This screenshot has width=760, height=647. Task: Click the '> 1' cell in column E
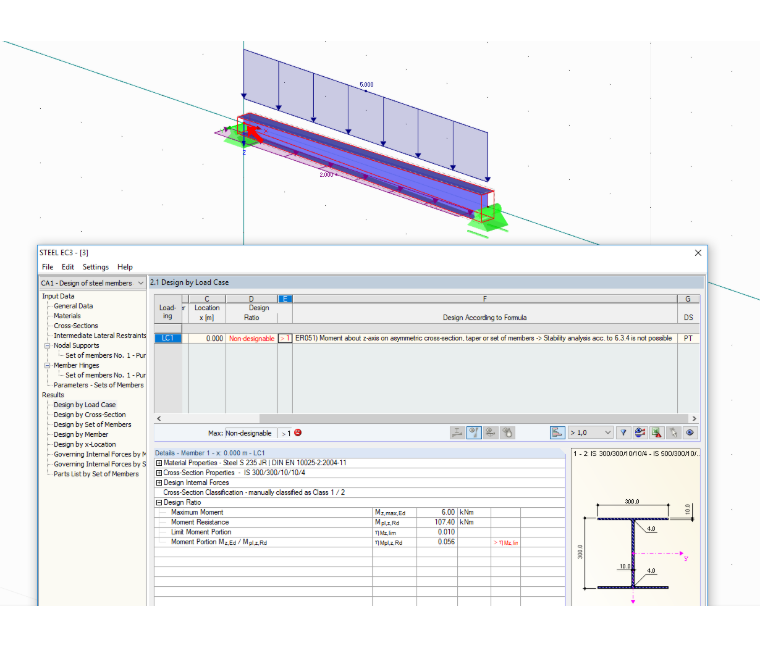coord(285,338)
